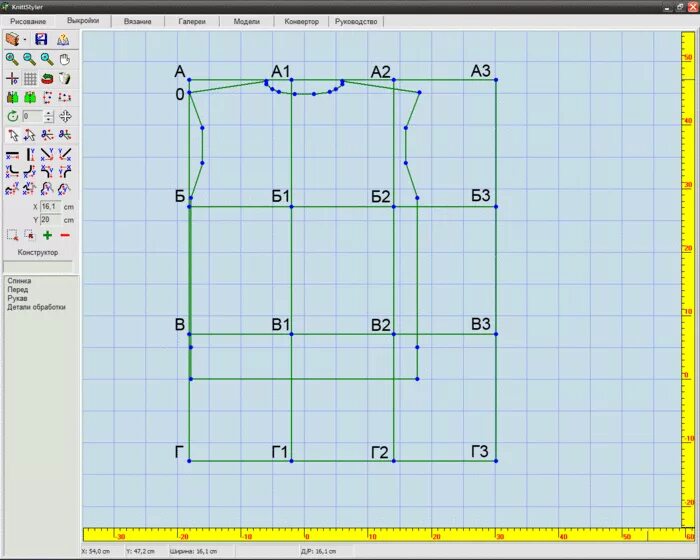Image resolution: width=700 pixels, height=560 pixels.
Task: Select the horizontal line X tool
Action: click(x=12, y=155)
